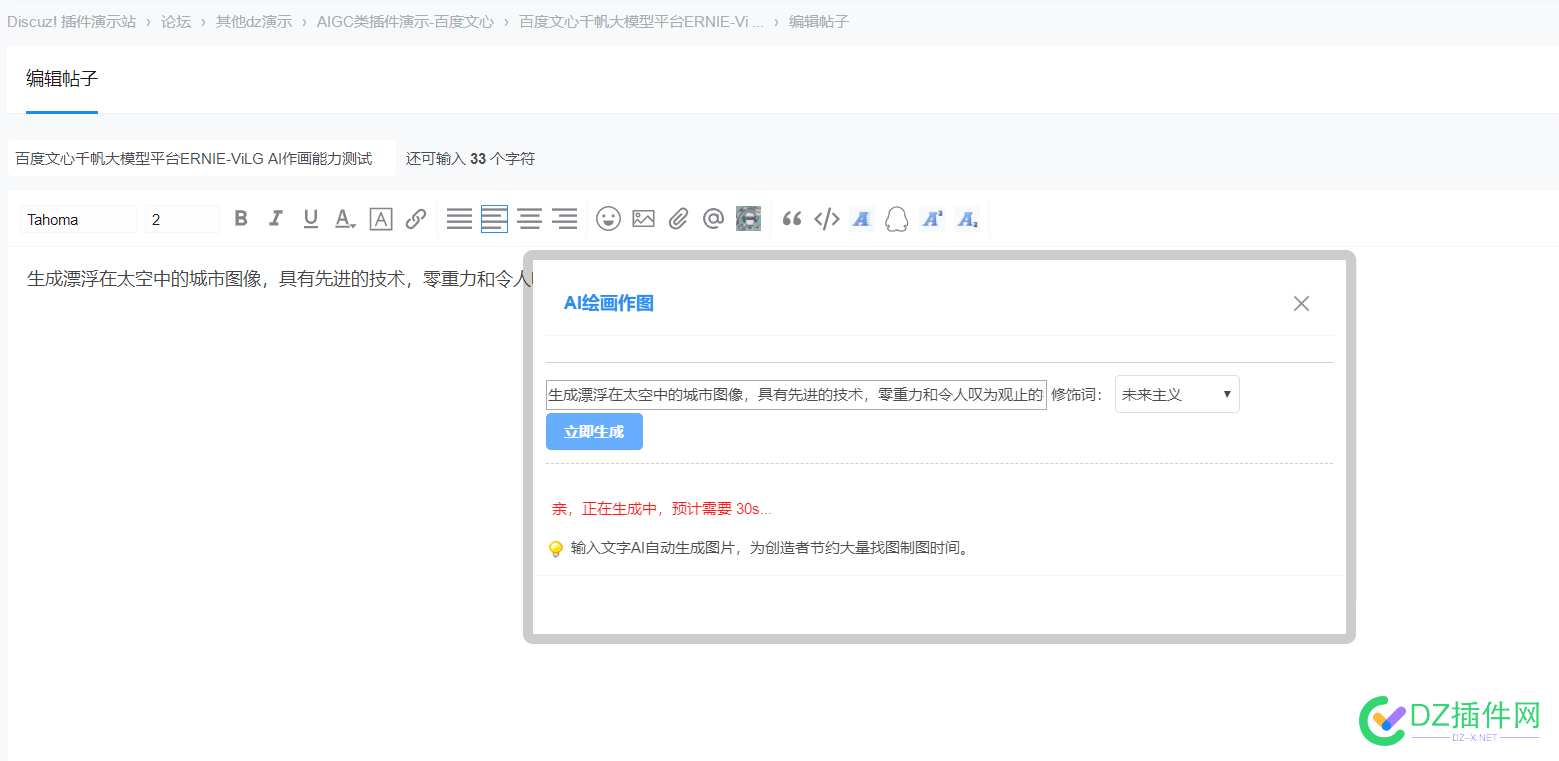Open the 论坛 breadcrumb link
Image resolution: width=1559 pixels, height=761 pixels.
click(176, 21)
